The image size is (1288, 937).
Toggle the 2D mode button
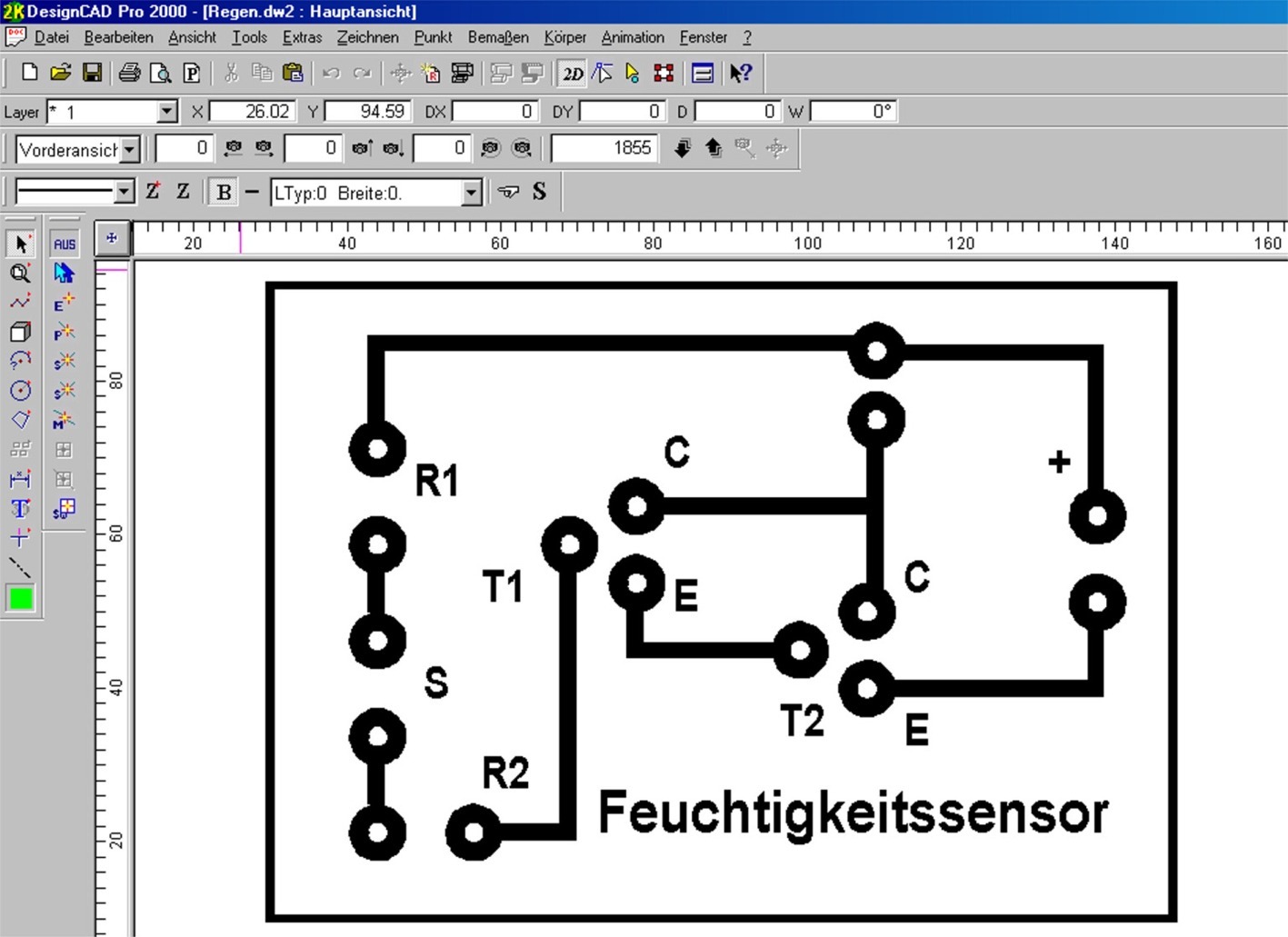[572, 73]
